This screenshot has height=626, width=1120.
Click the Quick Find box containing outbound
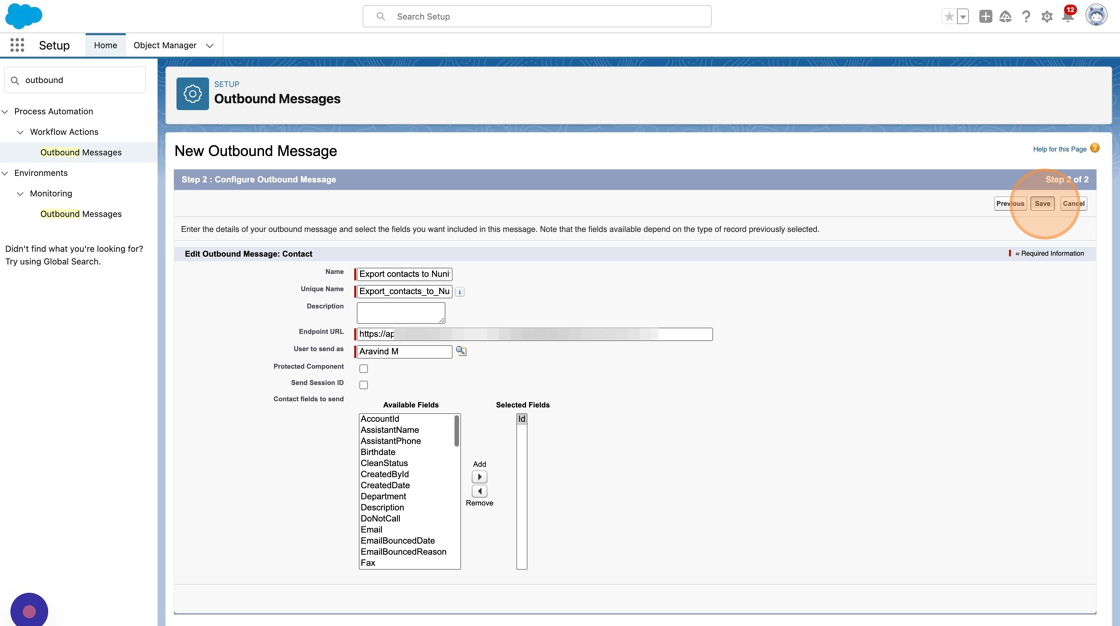coord(75,80)
